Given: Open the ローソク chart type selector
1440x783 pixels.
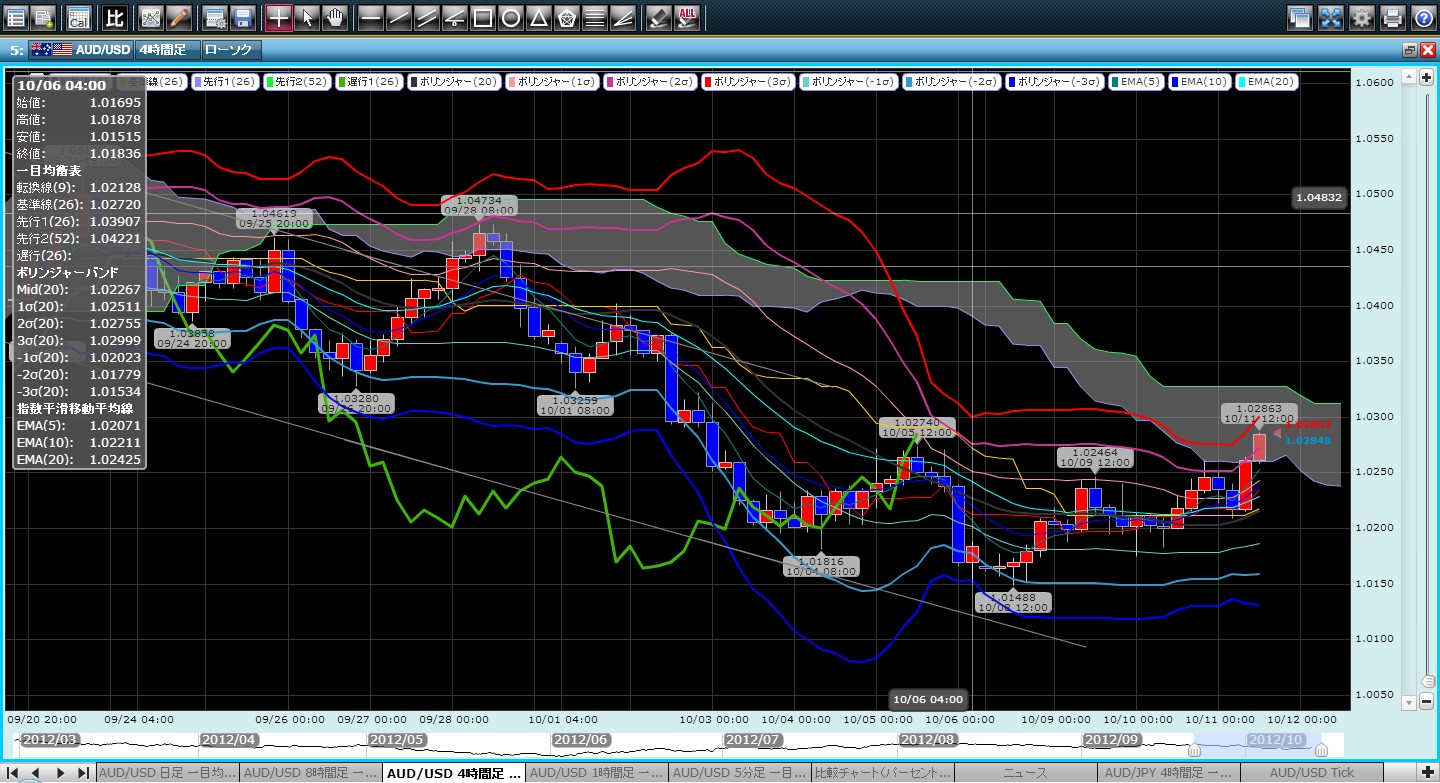Looking at the screenshot, I should (229, 49).
